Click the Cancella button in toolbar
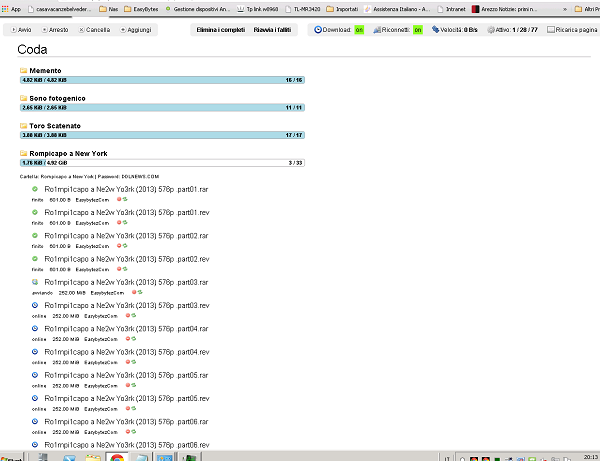600x461 pixels. (95, 31)
